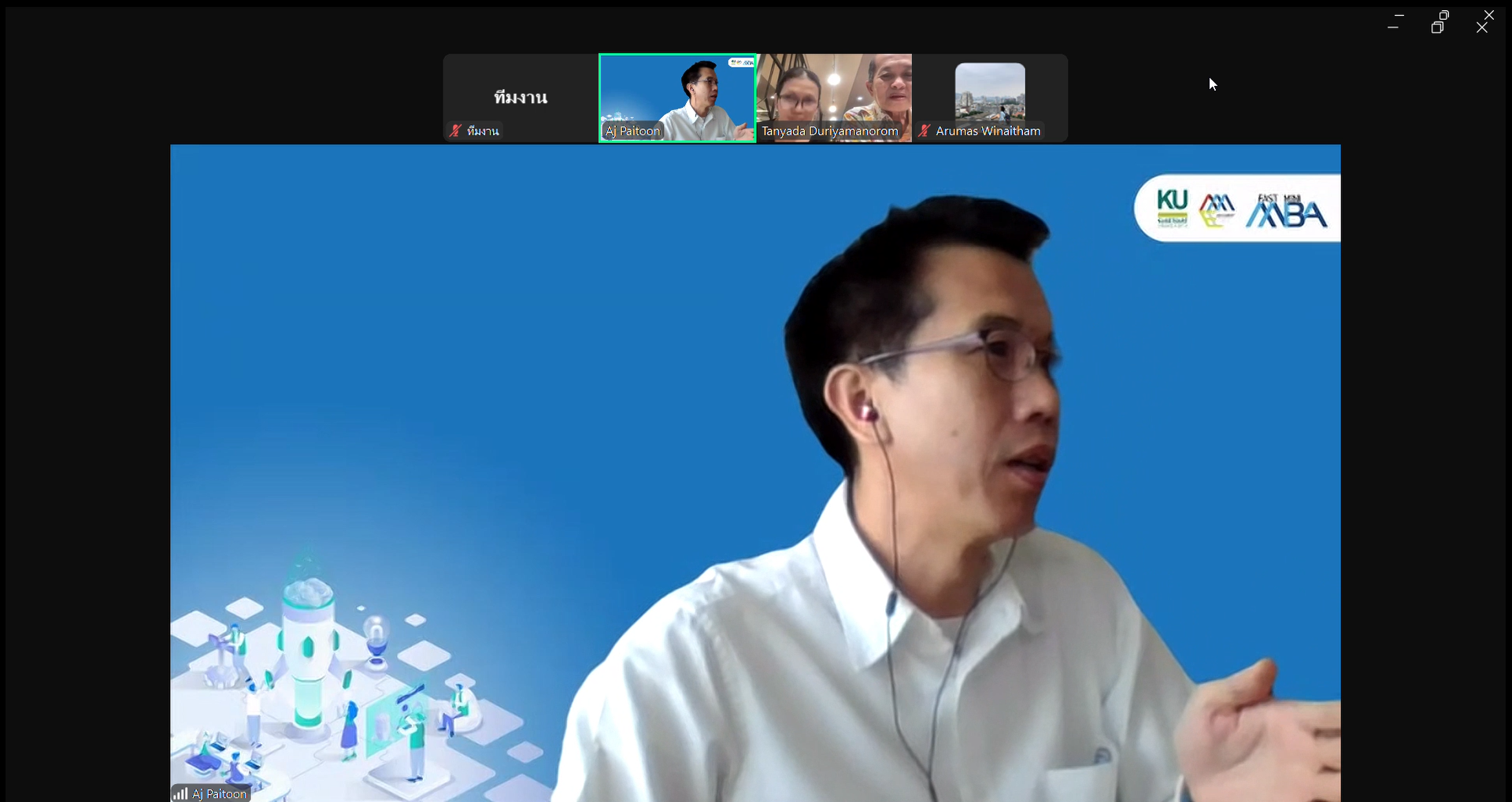The image size is (1512, 802).
Task: Click the Tanyada Duriyamanorom name label
Action: (829, 131)
